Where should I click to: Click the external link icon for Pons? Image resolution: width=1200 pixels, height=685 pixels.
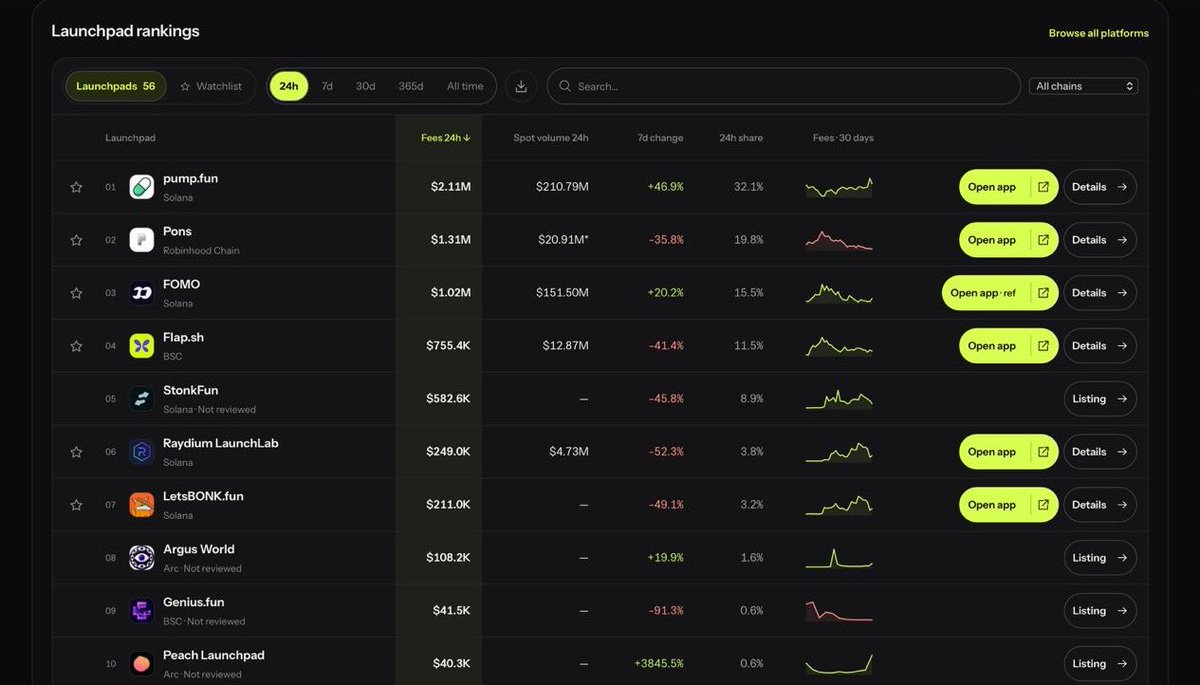point(1043,240)
